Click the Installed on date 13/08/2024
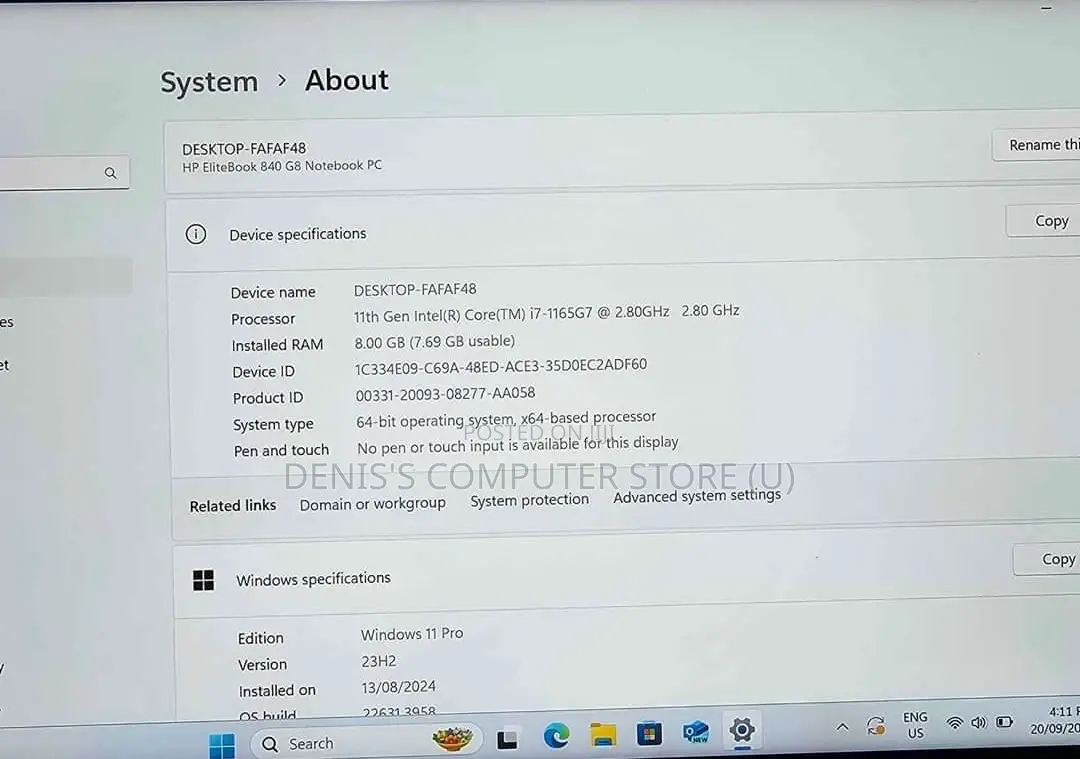The image size is (1080, 759). tap(398, 687)
